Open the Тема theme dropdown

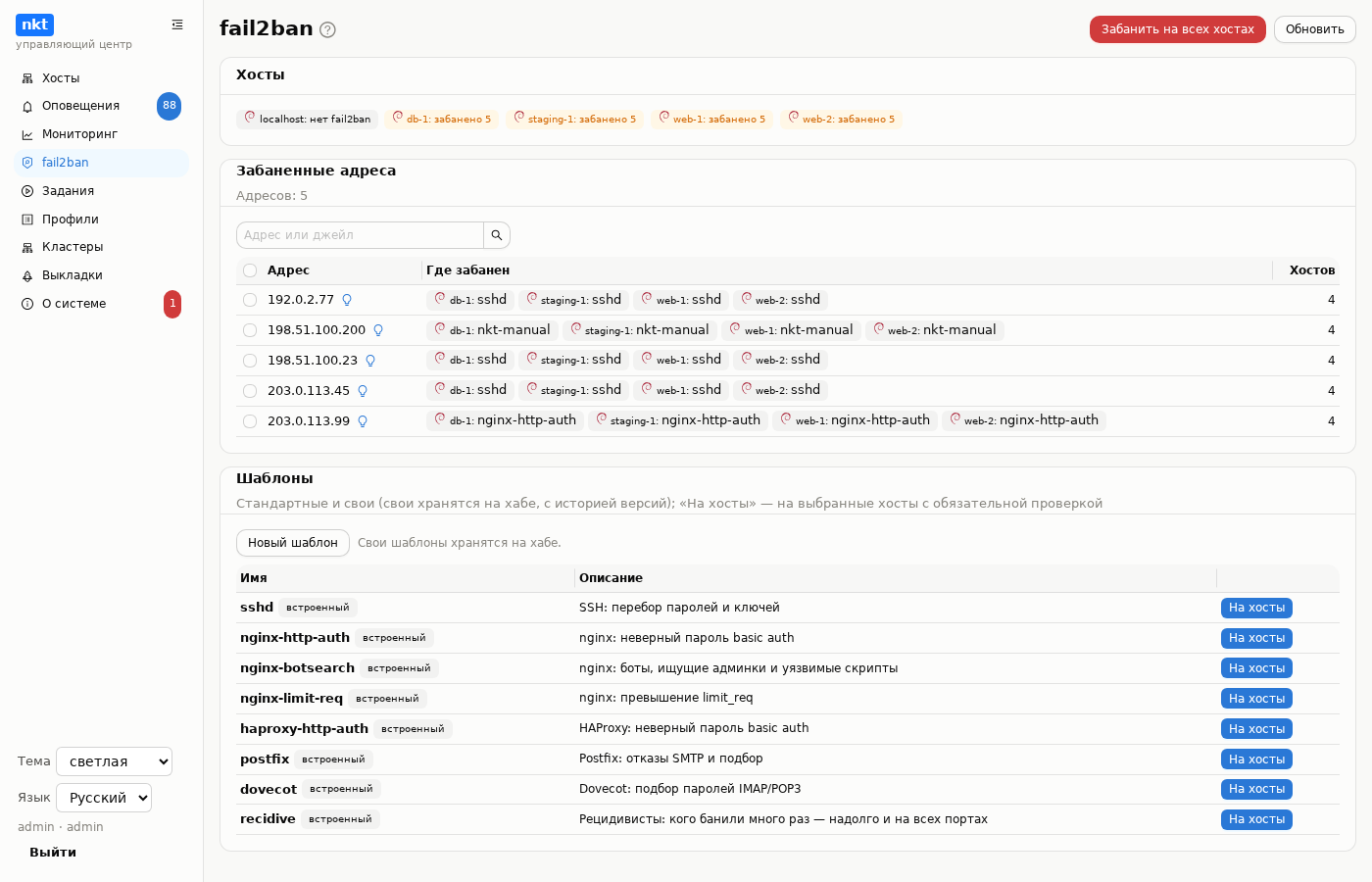click(x=115, y=761)
